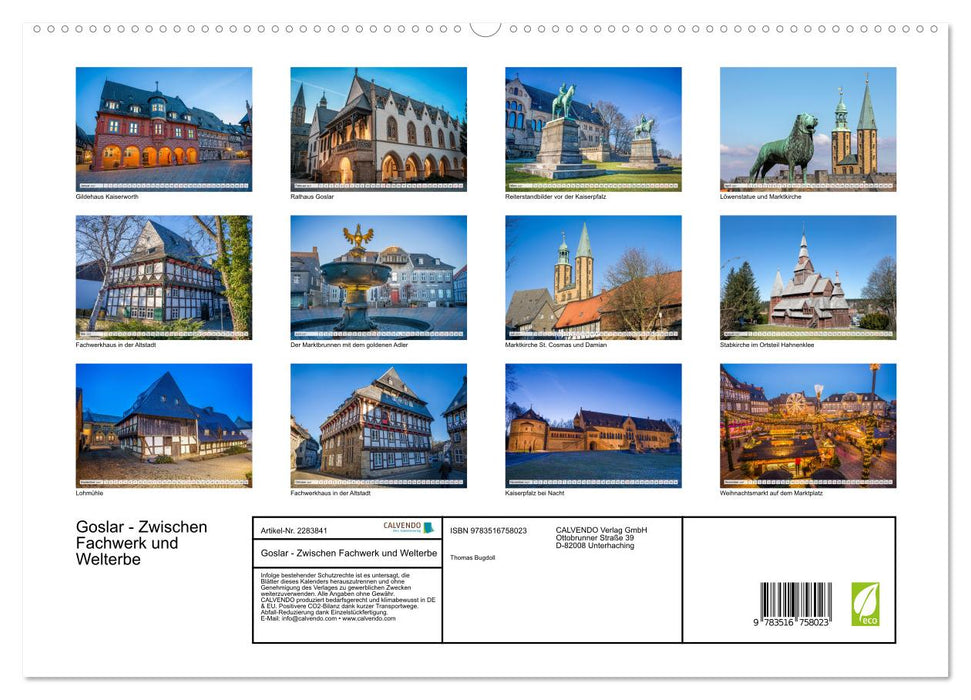Click caption 'Reiterstandbilder vor der Kaiserpfalz'
971x700 pixels.
point(555,197)
